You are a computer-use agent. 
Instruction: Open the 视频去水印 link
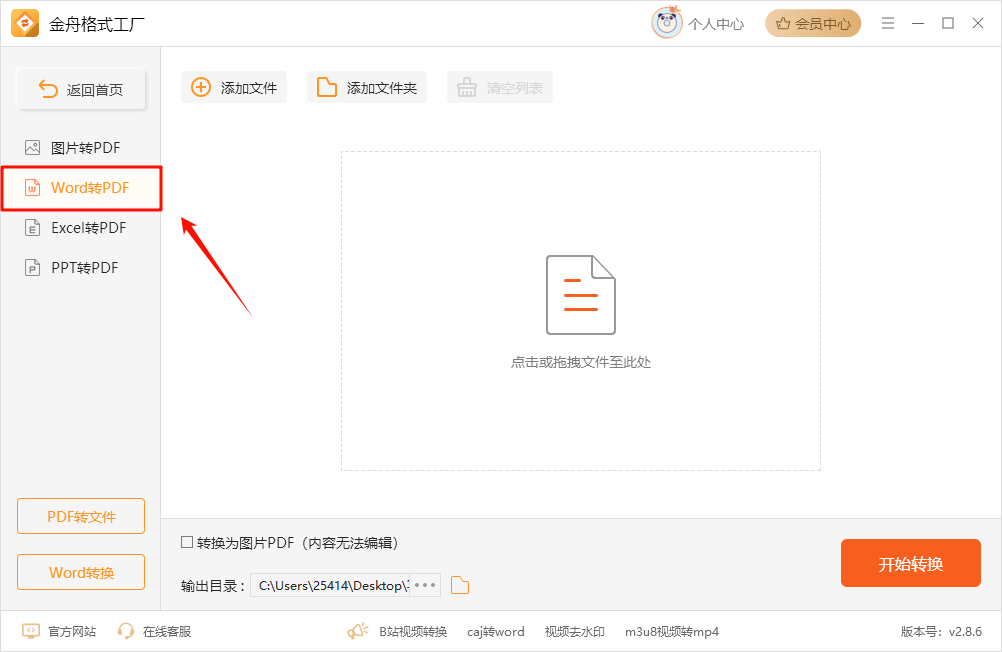(x=574, y=632)
